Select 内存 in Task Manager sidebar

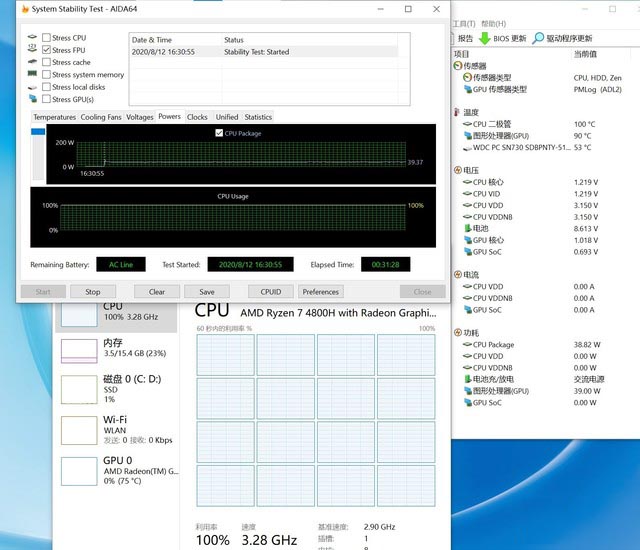[x=116, y=350]
